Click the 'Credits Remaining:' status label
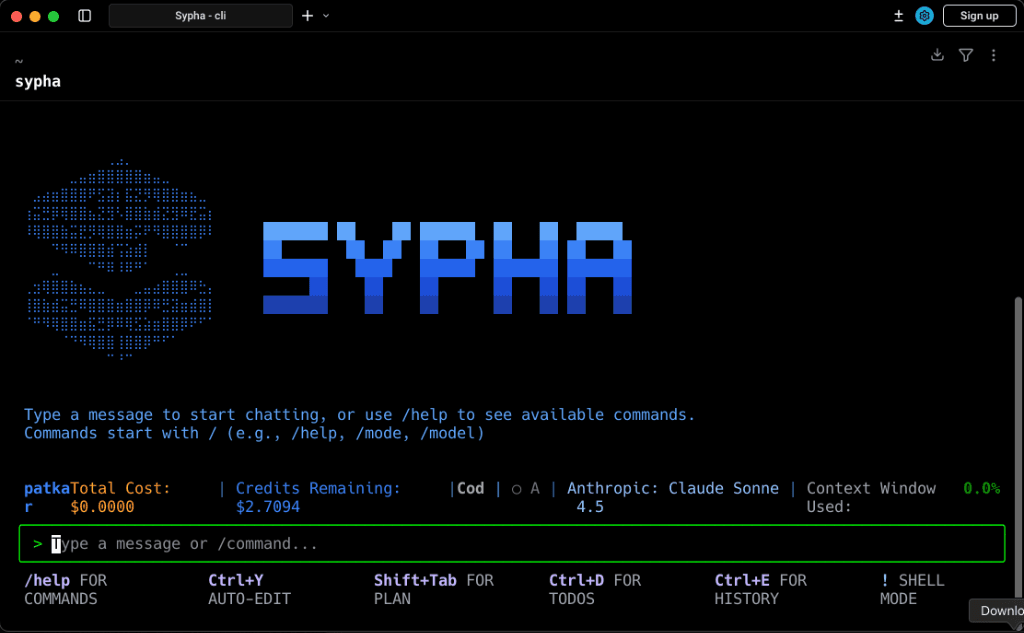The width and height of the screenshot is (1024, 633). click(x=318, y=488)
